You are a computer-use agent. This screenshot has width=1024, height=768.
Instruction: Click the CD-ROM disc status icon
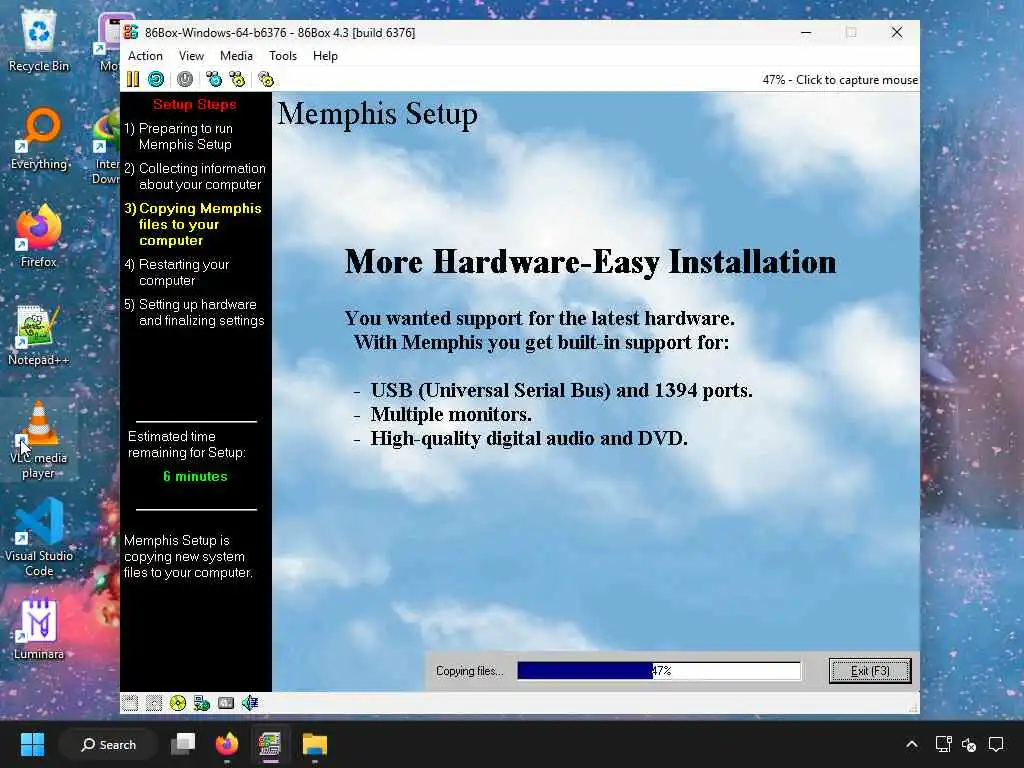click(178, 703)
